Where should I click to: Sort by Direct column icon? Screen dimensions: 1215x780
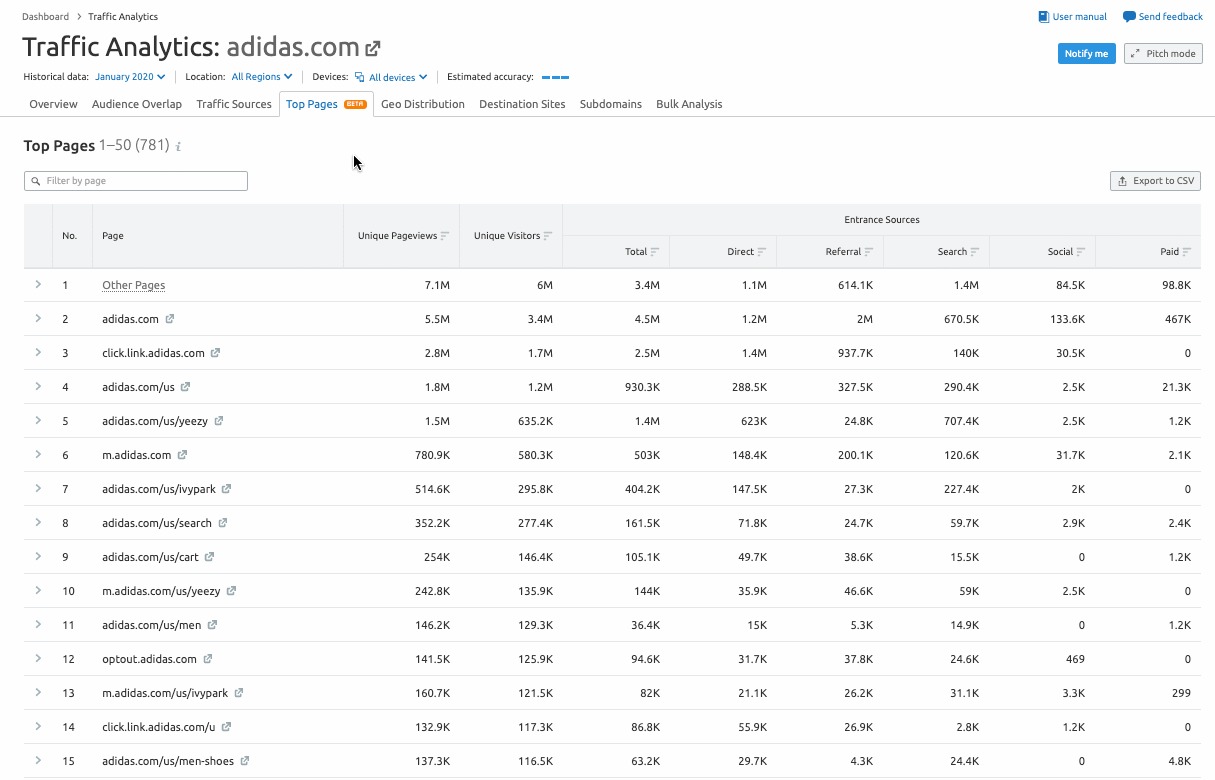[x=762, y=252]
